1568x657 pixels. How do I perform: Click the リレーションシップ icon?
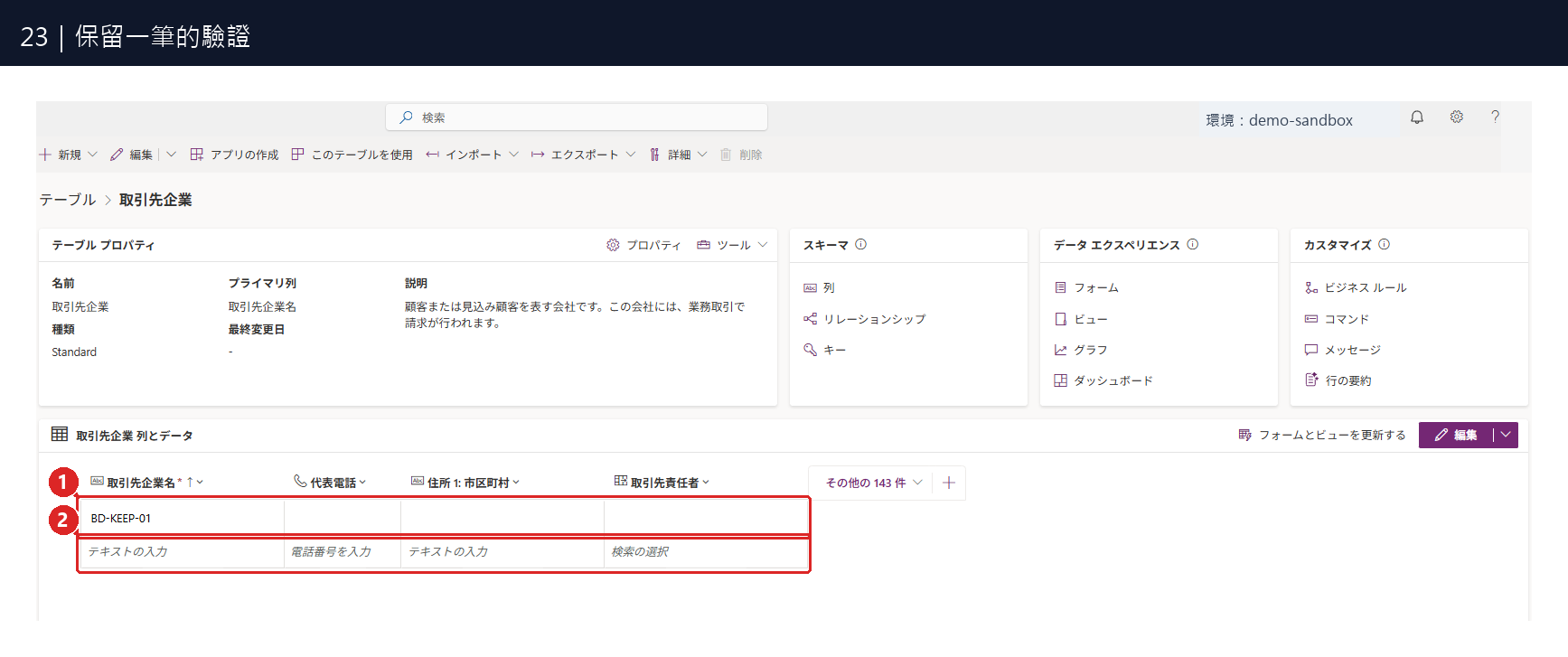coord(810,319)
